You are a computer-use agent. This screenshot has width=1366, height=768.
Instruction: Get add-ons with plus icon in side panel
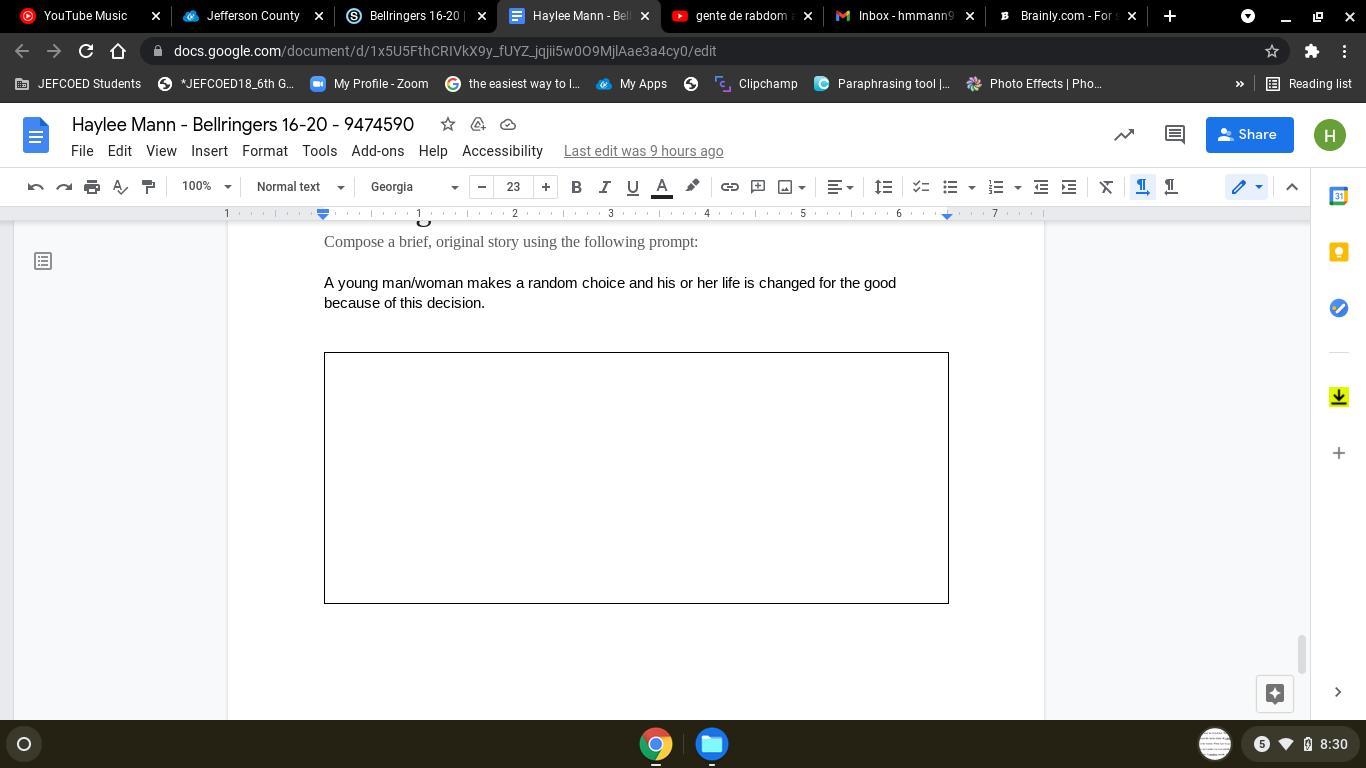[x=1339, y=453]
